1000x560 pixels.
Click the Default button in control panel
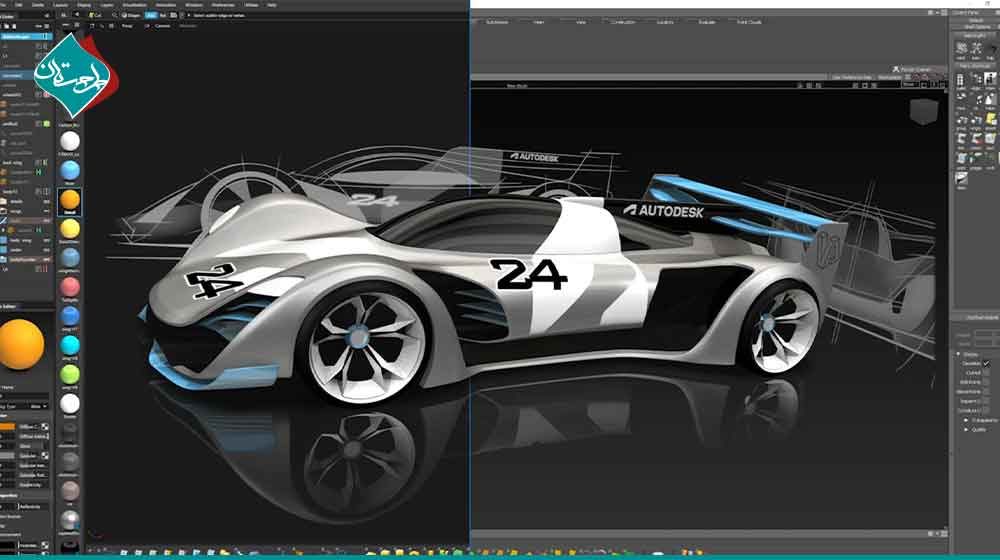pyautogui.click(x=976, y=20)
